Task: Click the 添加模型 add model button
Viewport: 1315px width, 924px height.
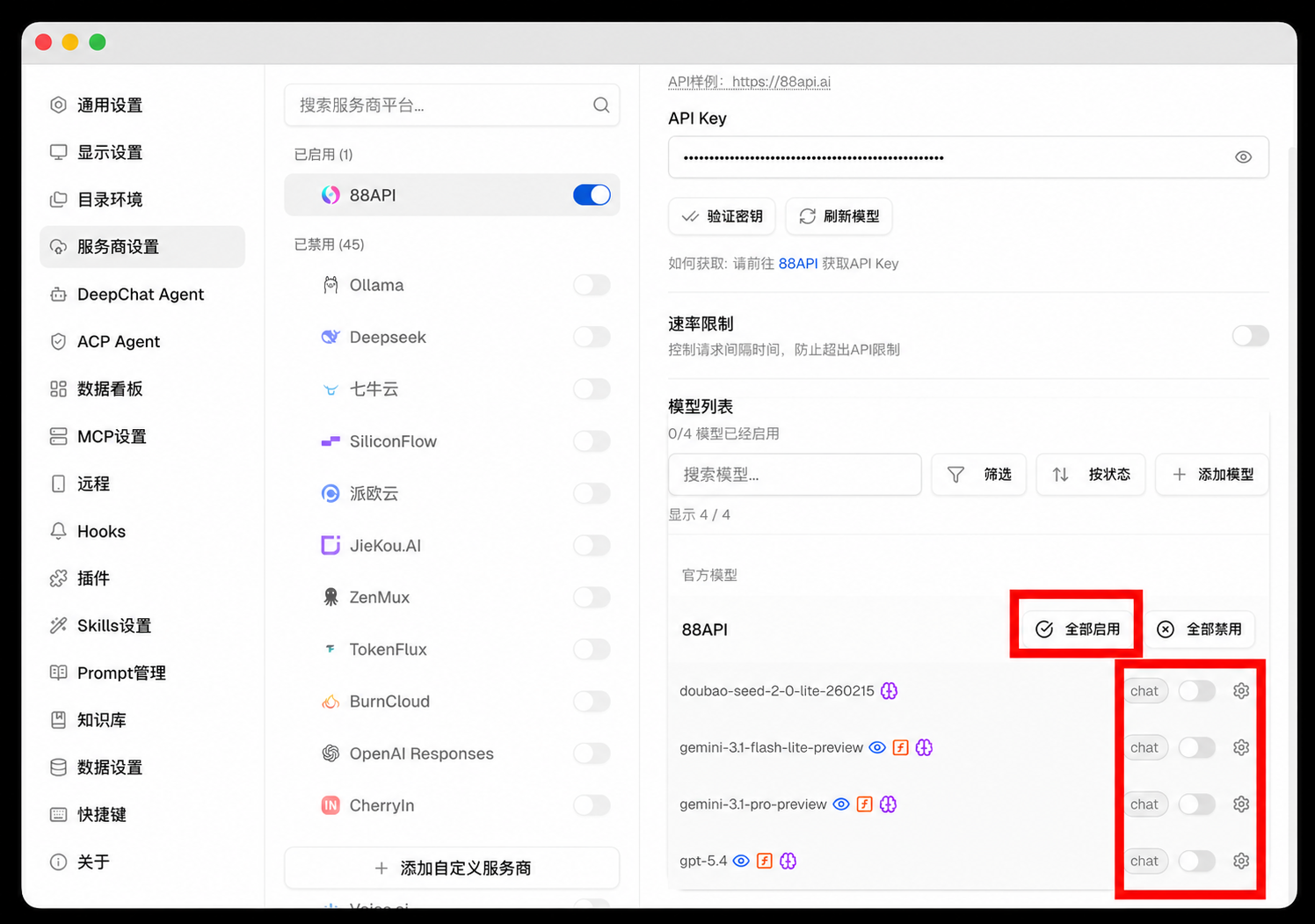Action: coord(1212,475)
